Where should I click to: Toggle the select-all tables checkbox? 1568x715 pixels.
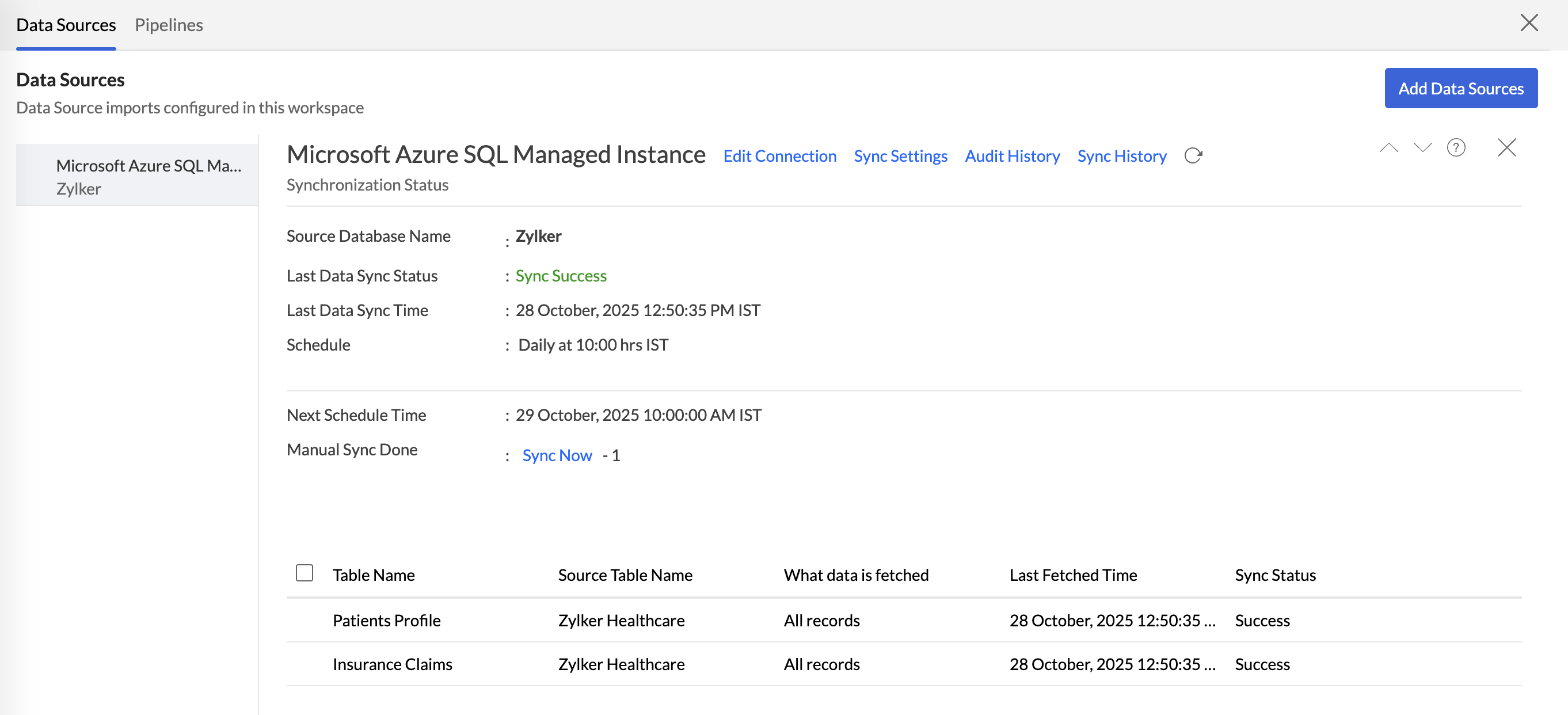305,573
